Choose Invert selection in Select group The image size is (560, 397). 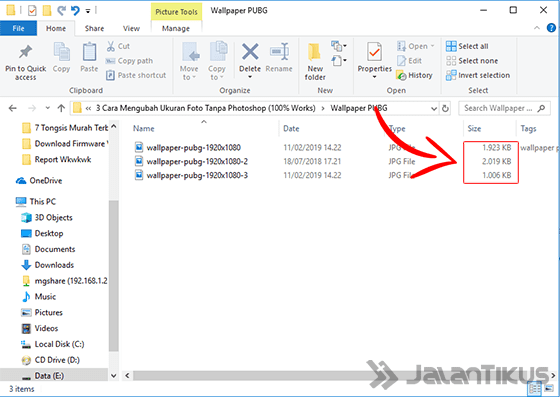tap(478, 75)
